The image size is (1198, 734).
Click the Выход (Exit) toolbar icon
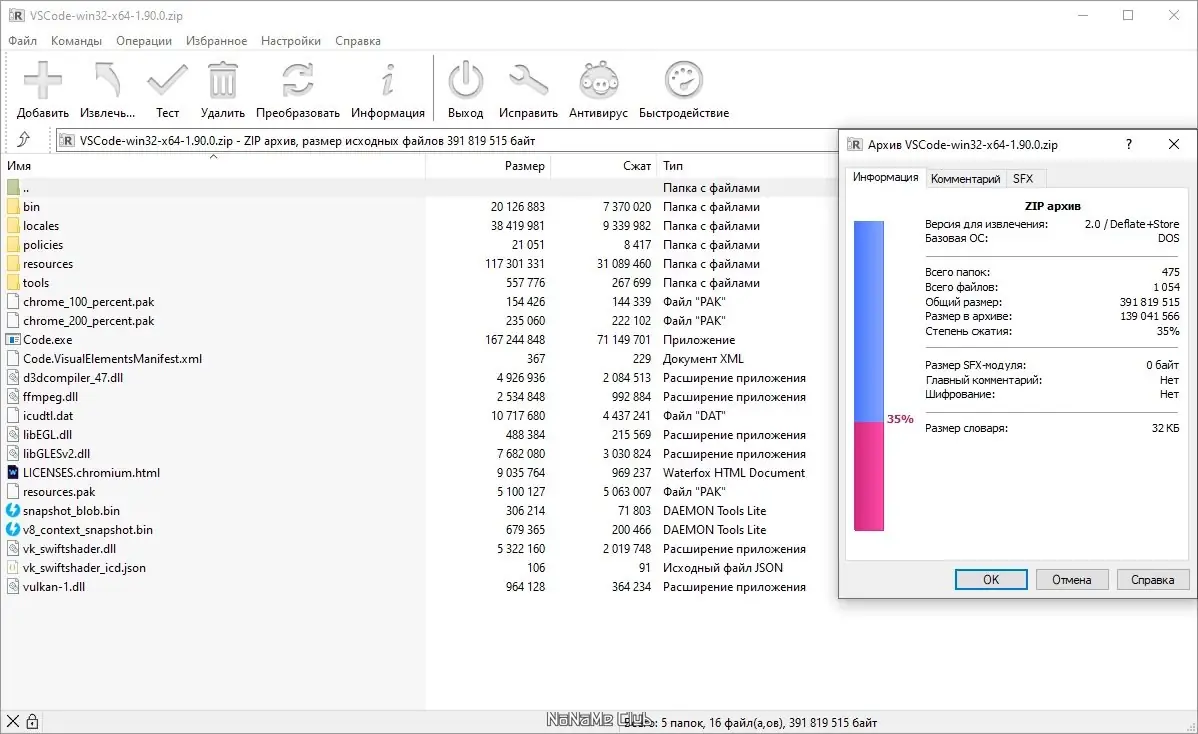pyautogui.click(x=464, y=80)
